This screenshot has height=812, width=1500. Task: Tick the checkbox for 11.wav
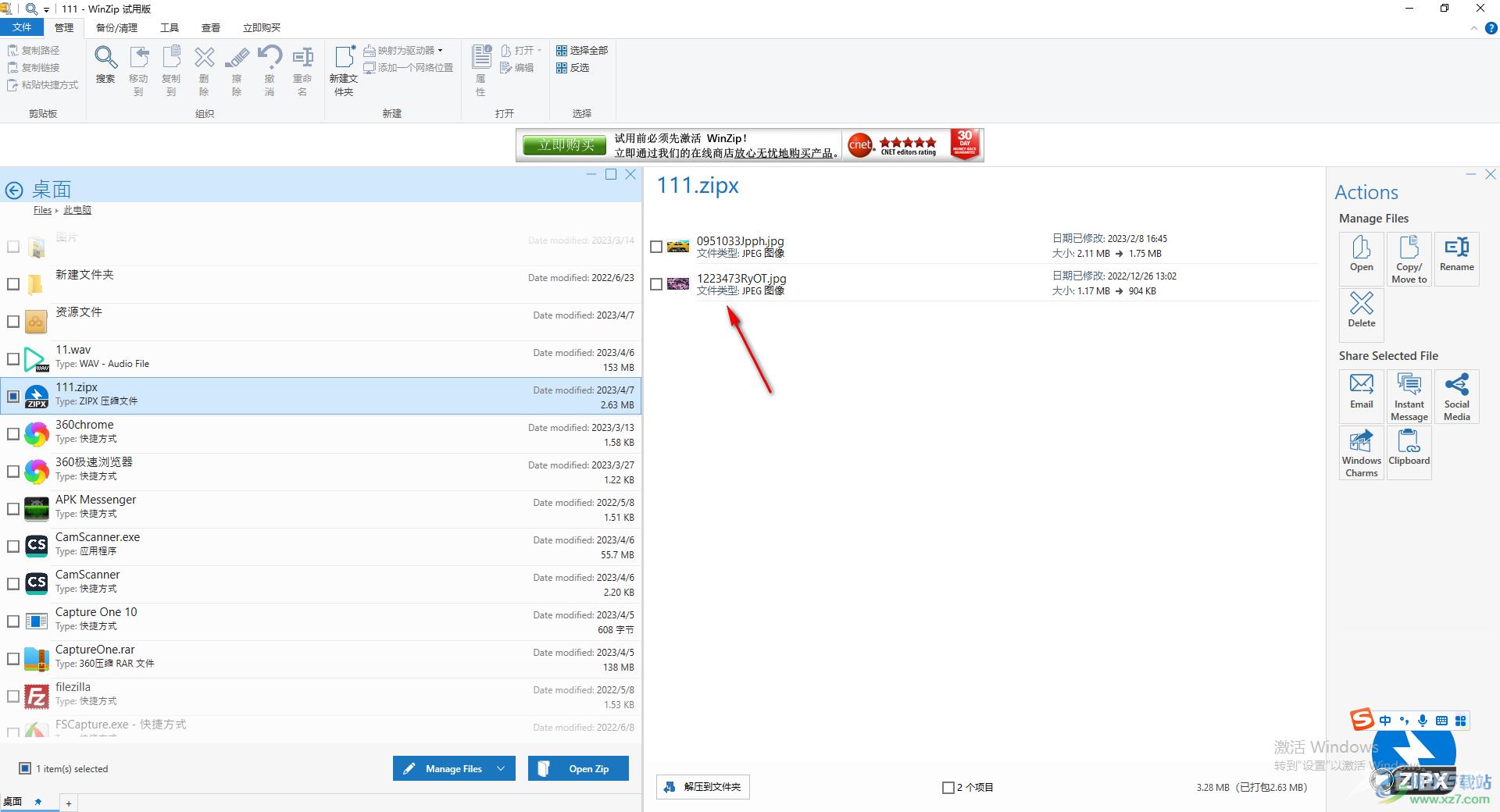pyautogui.click(x=13, y=359)
